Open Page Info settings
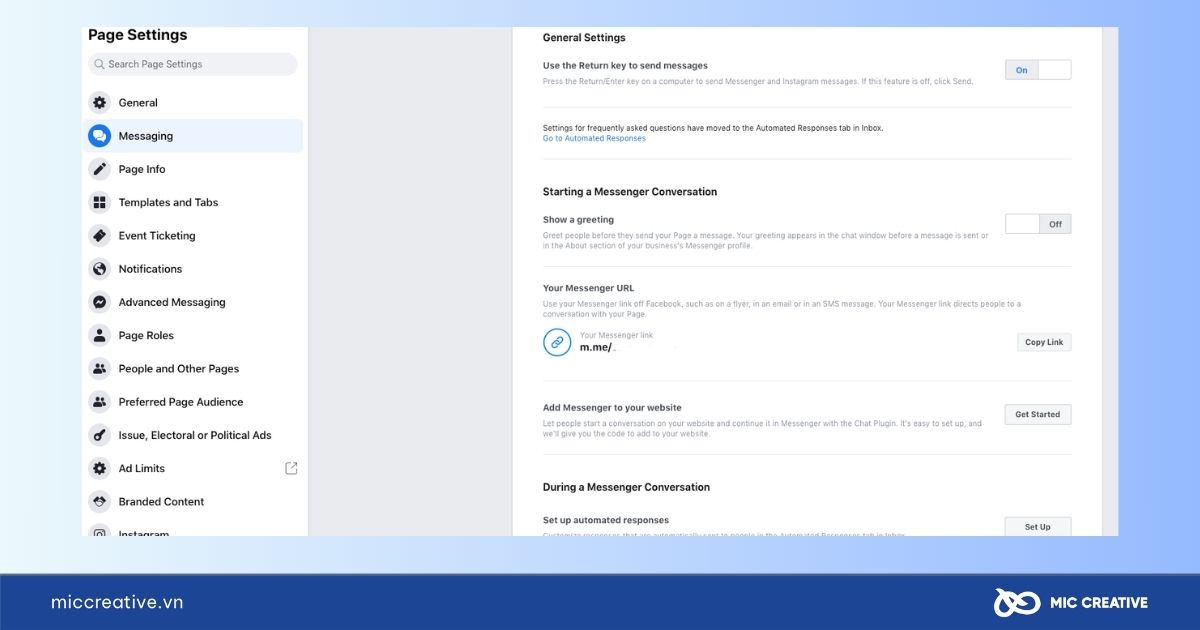Screen dimensions: 1200x630 (x=193, y=169)
